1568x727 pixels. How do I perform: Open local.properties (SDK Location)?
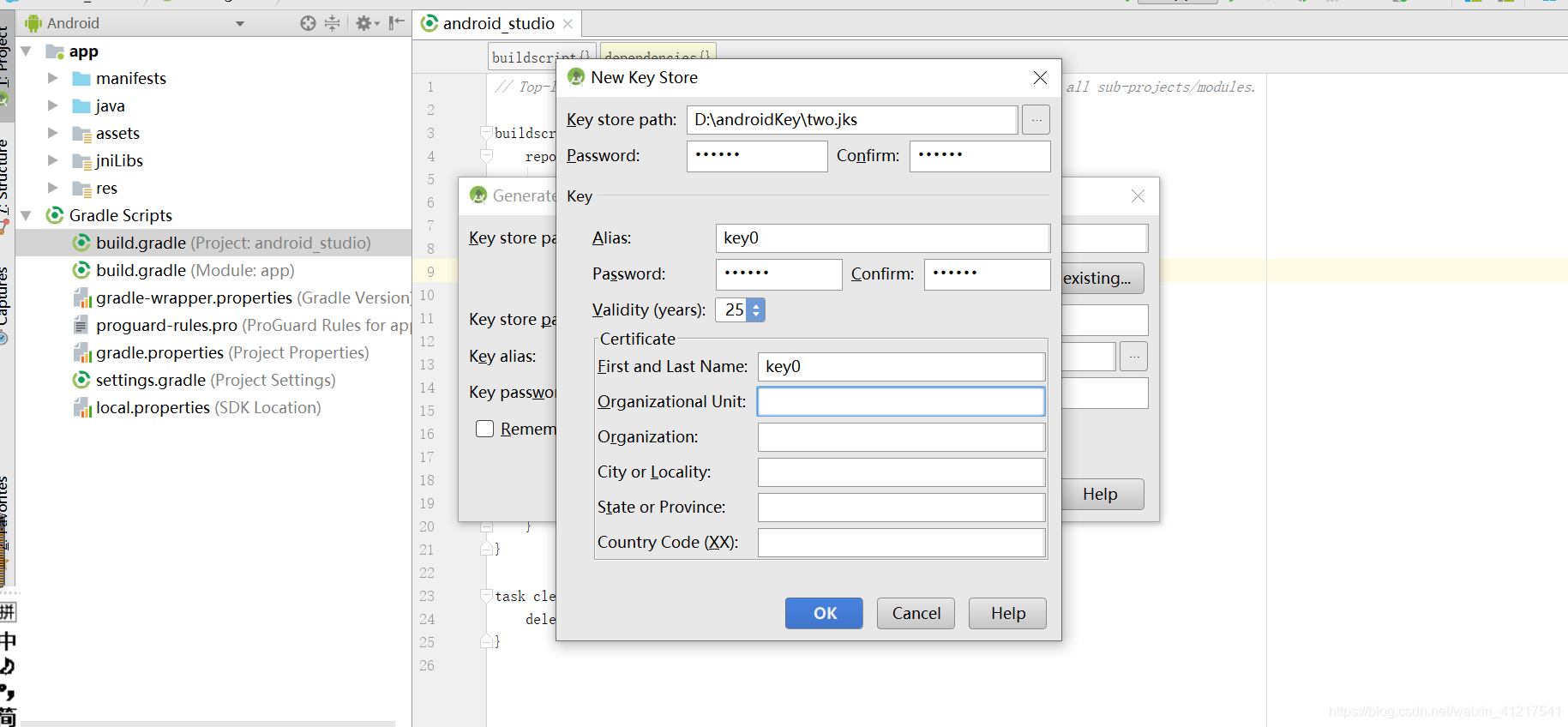tap(197, 407)
